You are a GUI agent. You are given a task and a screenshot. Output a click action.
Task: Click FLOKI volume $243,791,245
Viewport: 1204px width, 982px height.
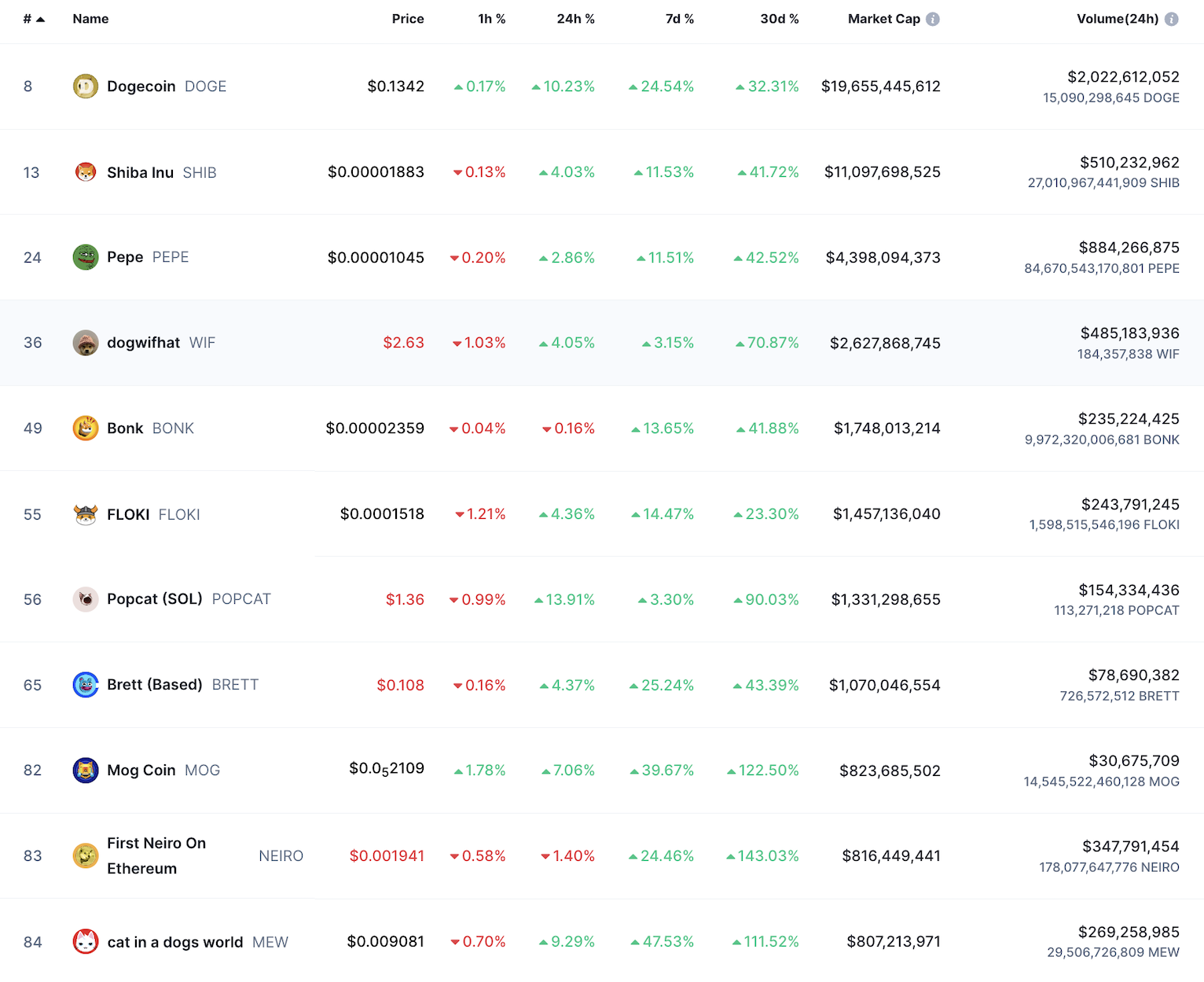pyautogui.click(x=1131, y=505)
